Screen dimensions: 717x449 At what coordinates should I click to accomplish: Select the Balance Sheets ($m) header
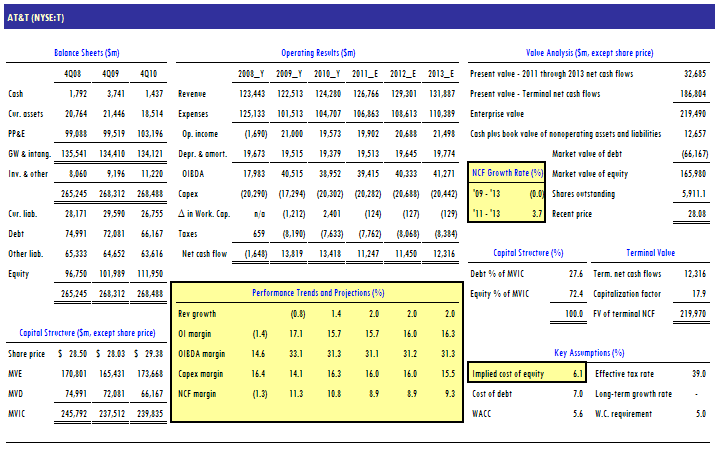[x=89, y=52]
